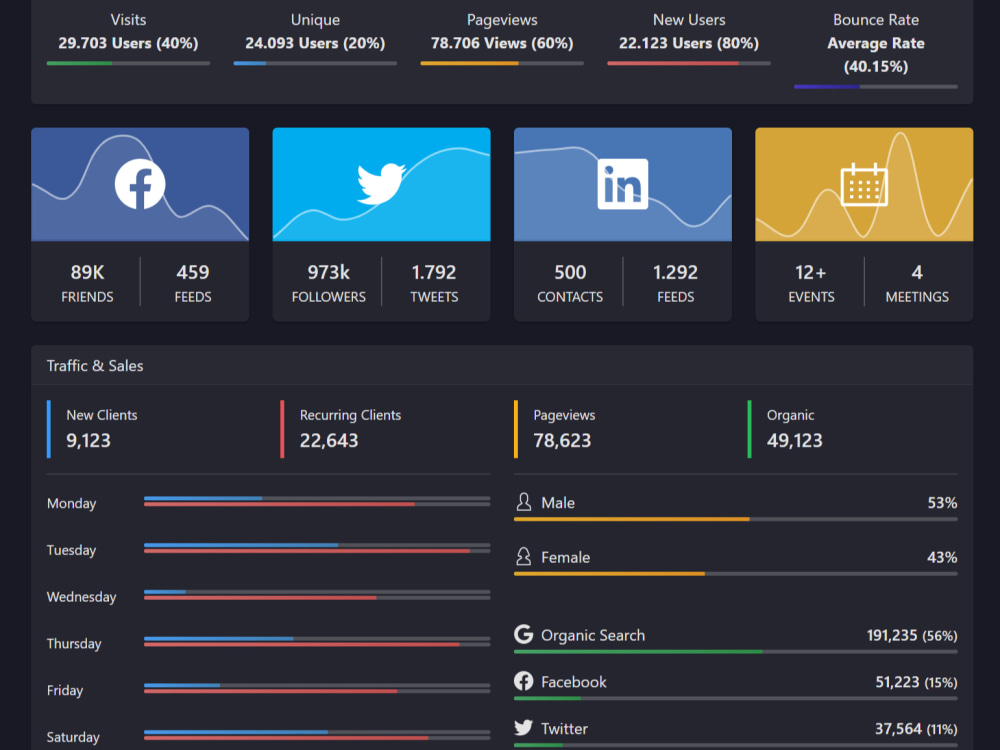
Task: Click the Visits green progress bar
Action: click(x=128, y=63)
